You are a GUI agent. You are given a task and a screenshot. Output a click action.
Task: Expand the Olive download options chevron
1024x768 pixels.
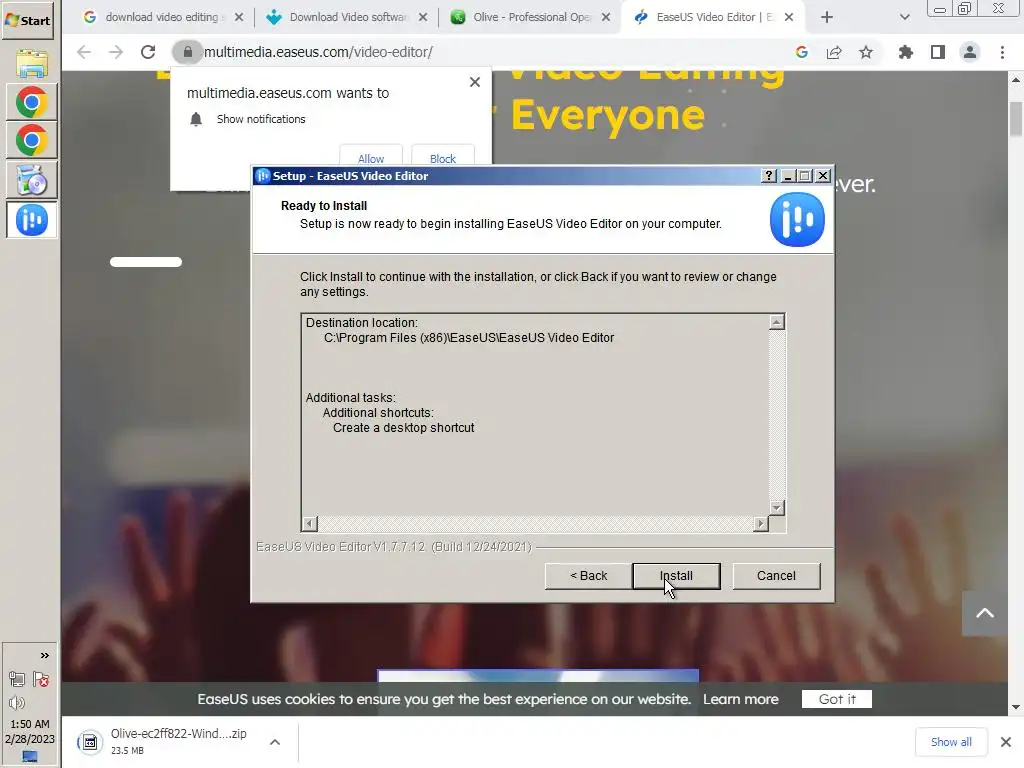275,742
